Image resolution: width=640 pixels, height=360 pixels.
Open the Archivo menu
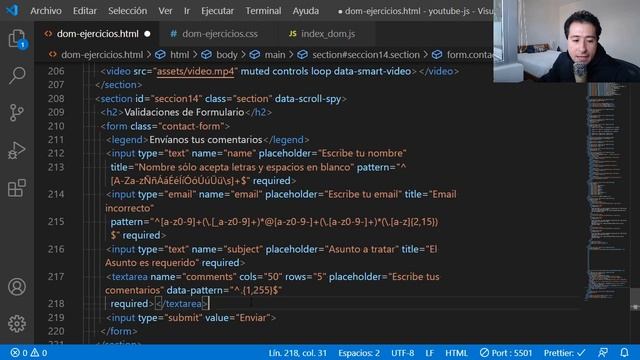(46, 11)
